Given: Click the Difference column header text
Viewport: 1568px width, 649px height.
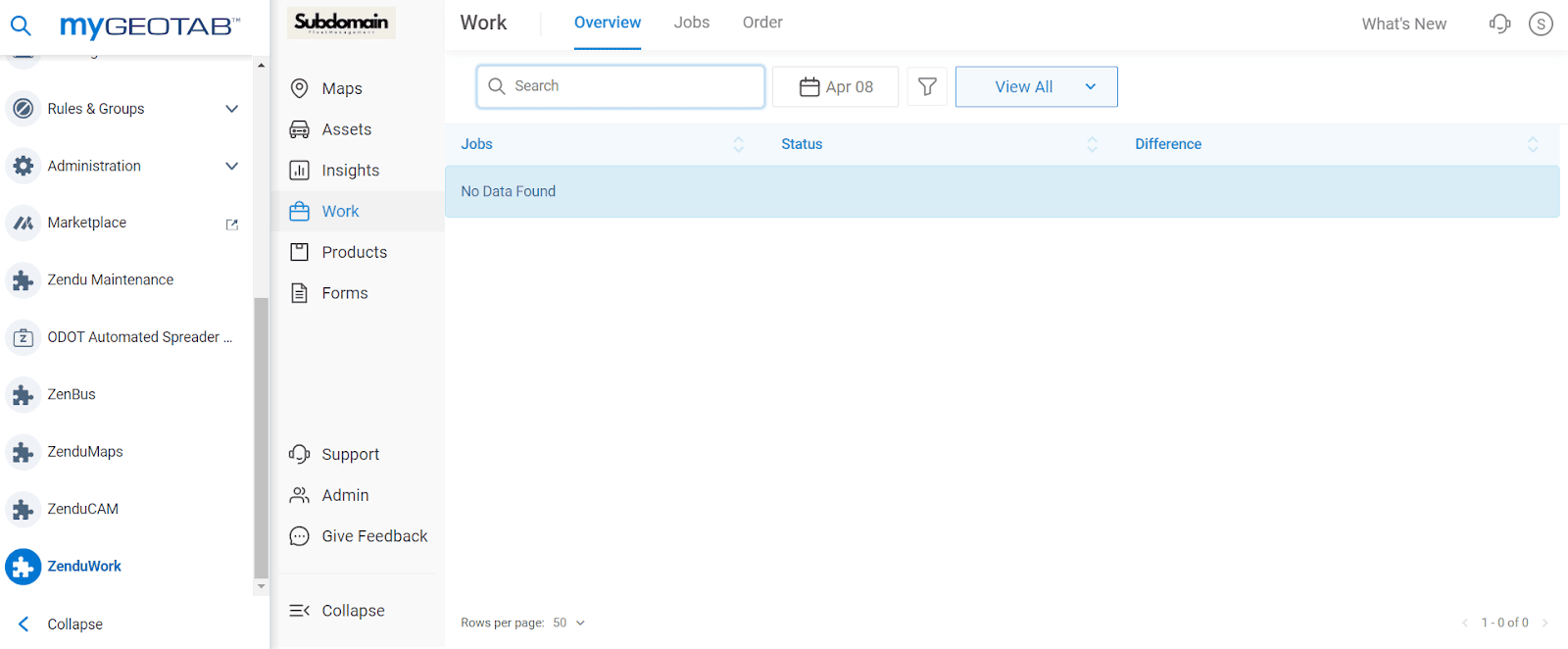Looking at the screenshot, I should [x=1168, y=144].
